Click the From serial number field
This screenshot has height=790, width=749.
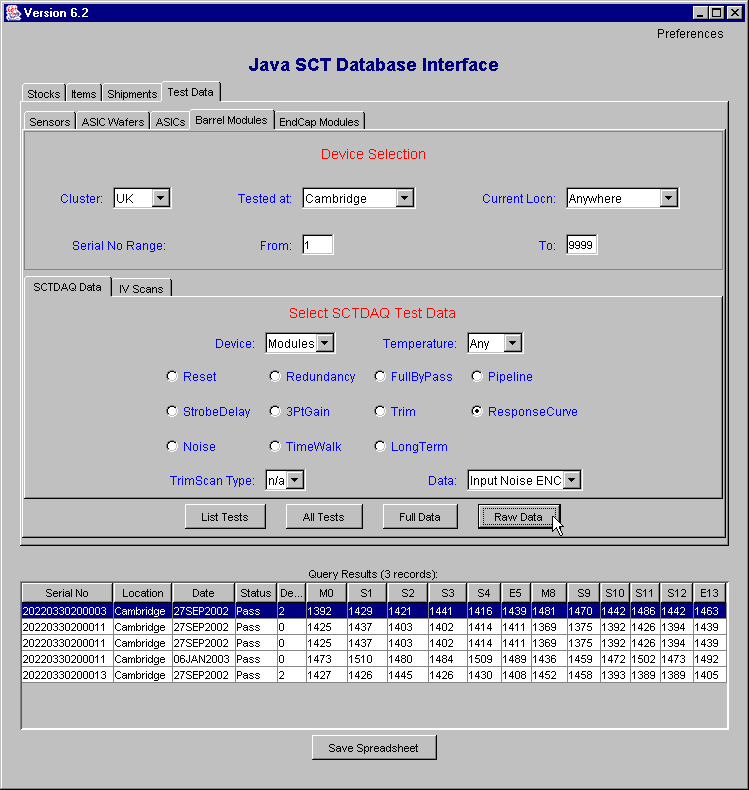[x=317, y=245]
